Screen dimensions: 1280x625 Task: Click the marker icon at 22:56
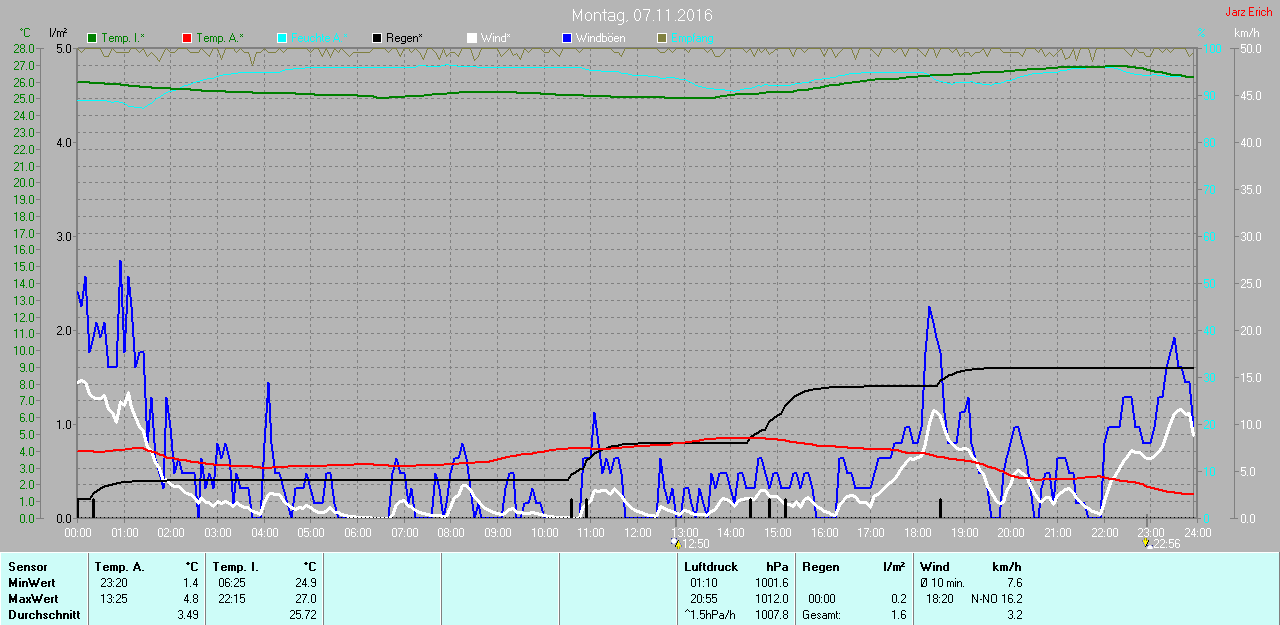pos(1147,543)
